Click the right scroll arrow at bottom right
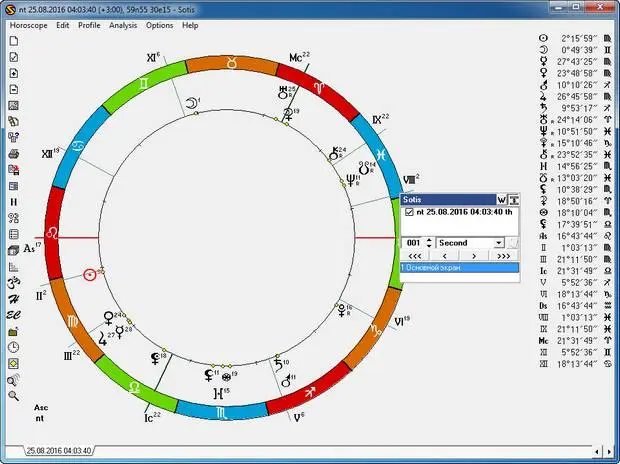Screen dimensions: 620x464 pos(608,451)
